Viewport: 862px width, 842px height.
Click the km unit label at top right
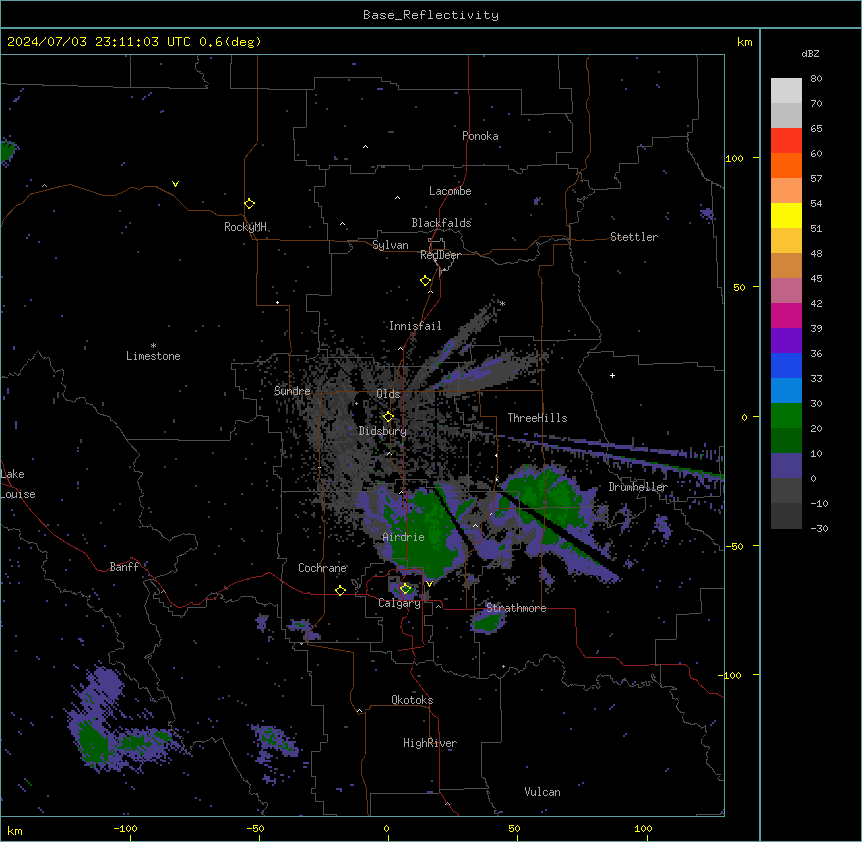click(744, 42)
